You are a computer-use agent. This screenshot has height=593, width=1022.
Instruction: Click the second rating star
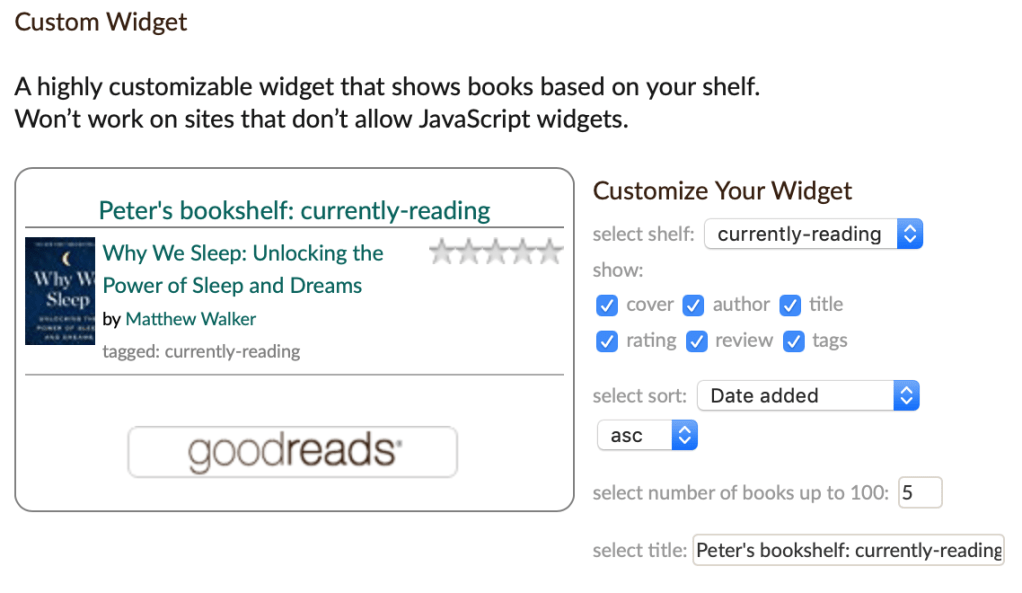click(x=469, y=252)
